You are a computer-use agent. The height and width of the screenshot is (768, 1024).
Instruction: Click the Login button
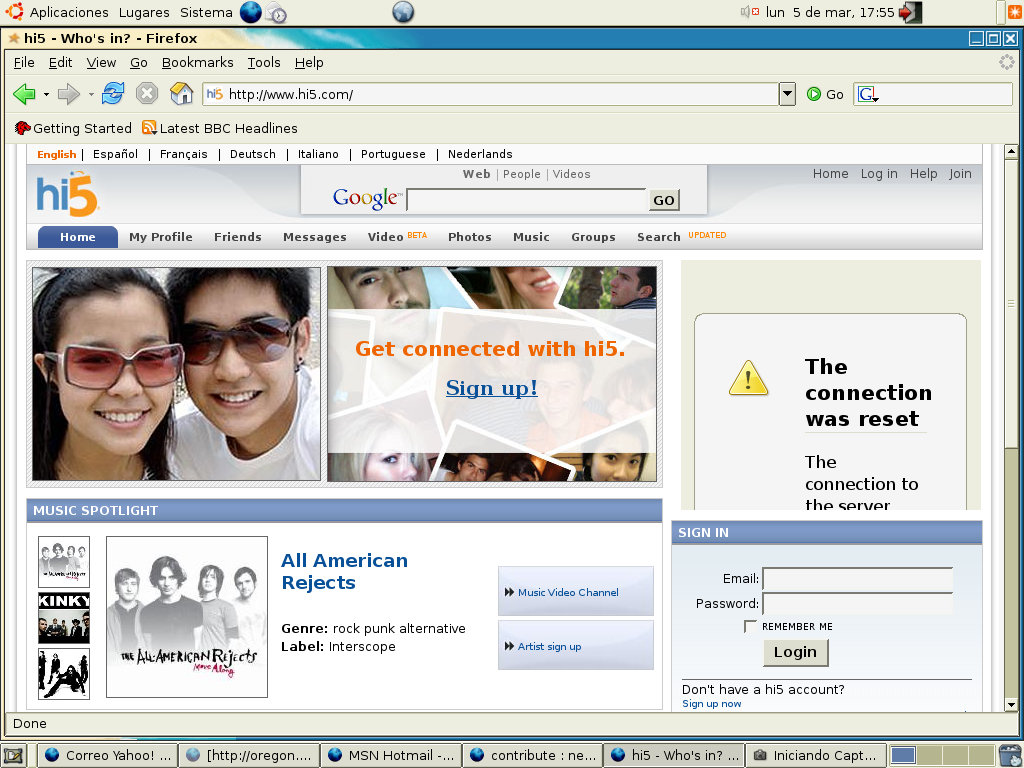point(795,652)
